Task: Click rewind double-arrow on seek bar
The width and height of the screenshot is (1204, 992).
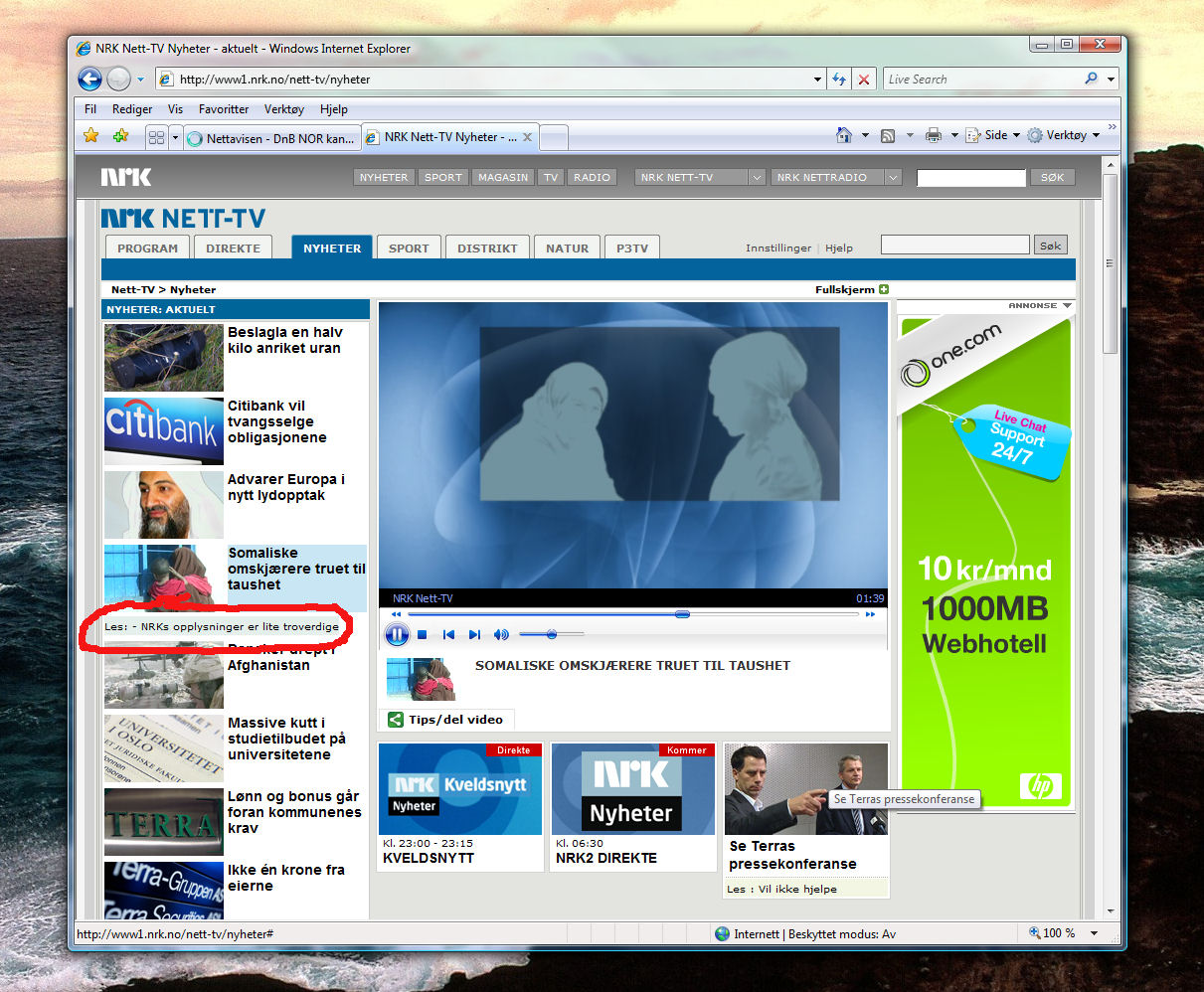Action: 396,614
